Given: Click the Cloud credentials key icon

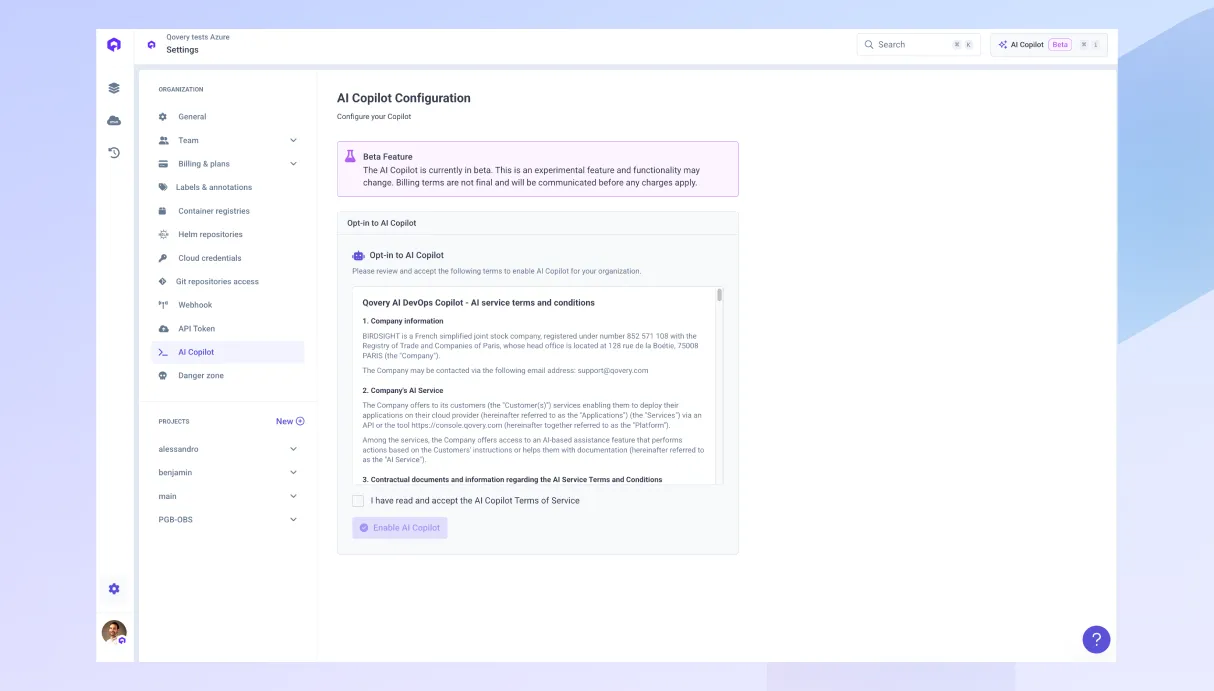Looking at the screenshot, I should [163, 258].
